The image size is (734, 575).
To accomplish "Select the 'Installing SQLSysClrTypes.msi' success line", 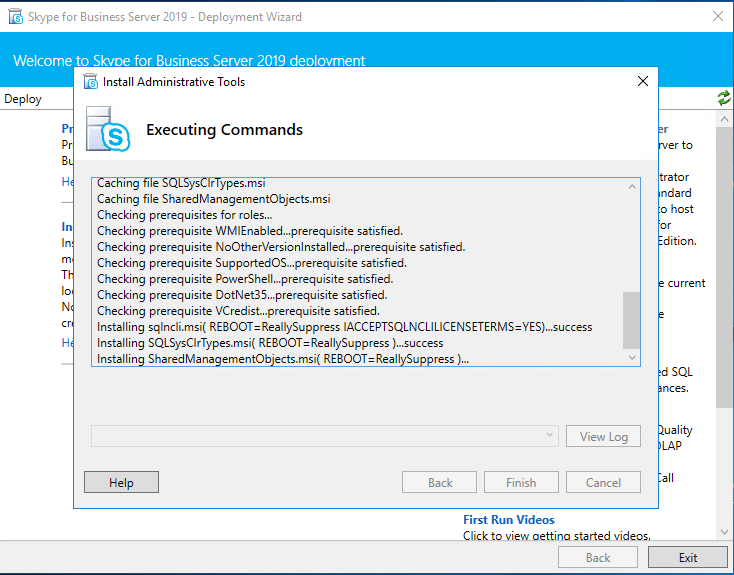I will [x=270, y=343].
